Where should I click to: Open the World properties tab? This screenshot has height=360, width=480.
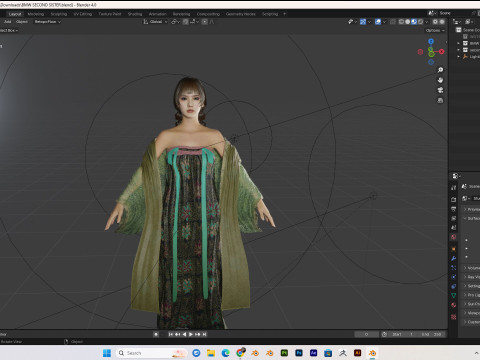[454, 237]
